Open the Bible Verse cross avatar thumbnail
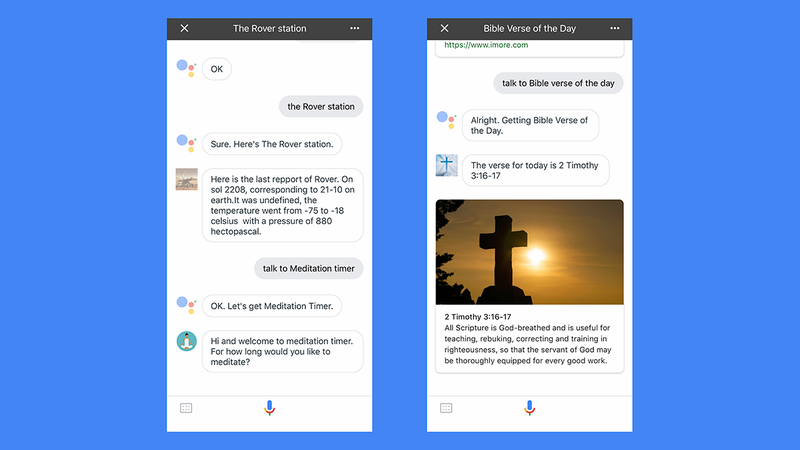 [446, 165]
